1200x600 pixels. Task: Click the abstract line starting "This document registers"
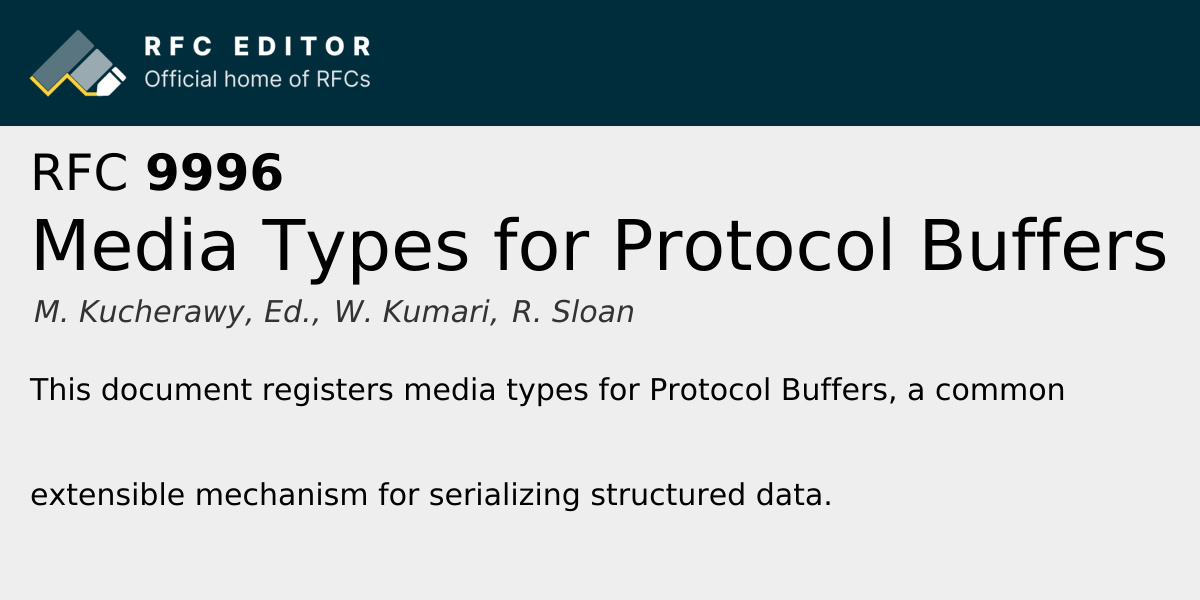click(547, 390)
